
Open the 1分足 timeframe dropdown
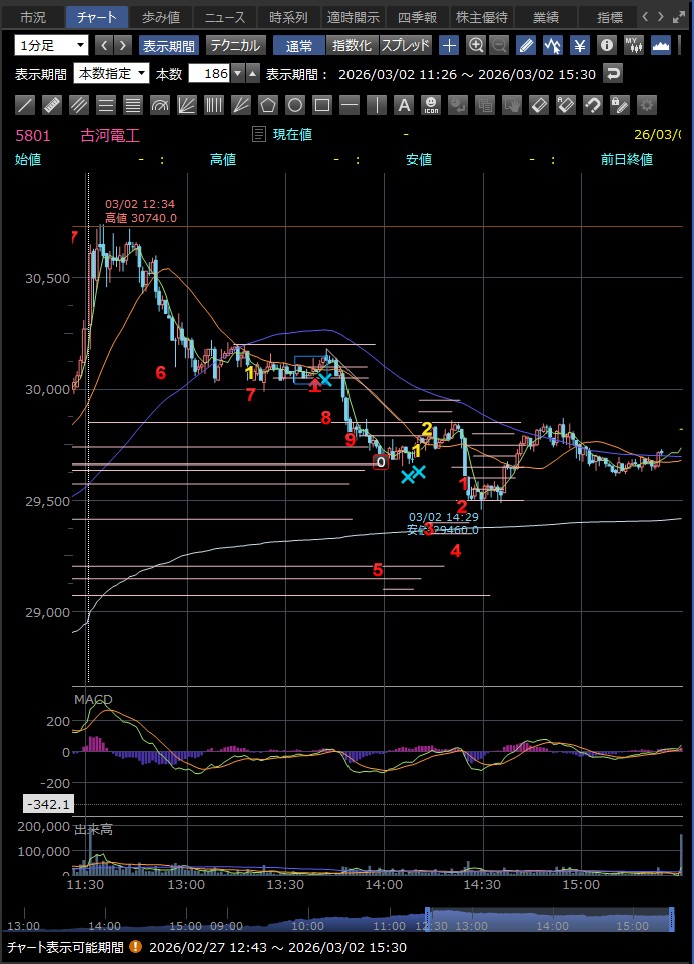[51, 45]
